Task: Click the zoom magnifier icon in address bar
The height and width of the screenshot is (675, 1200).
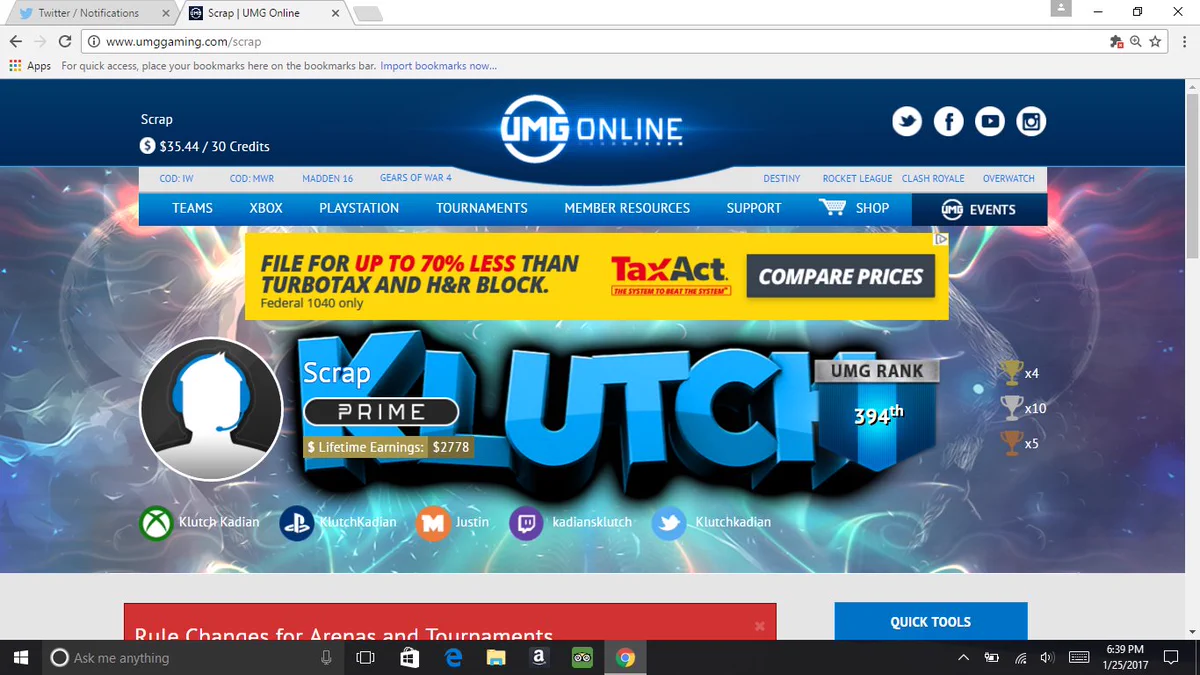Action: click(x=1136, y=41)
